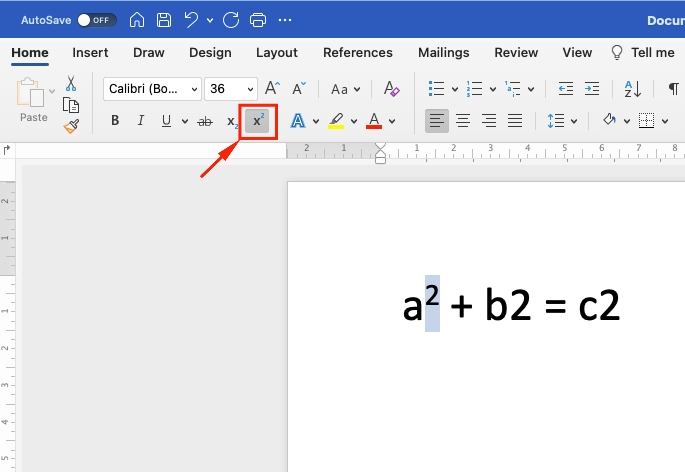Toggle Italic formatting
The height and width of the screenshot is (472, 685).
click(x=141, y=121)
